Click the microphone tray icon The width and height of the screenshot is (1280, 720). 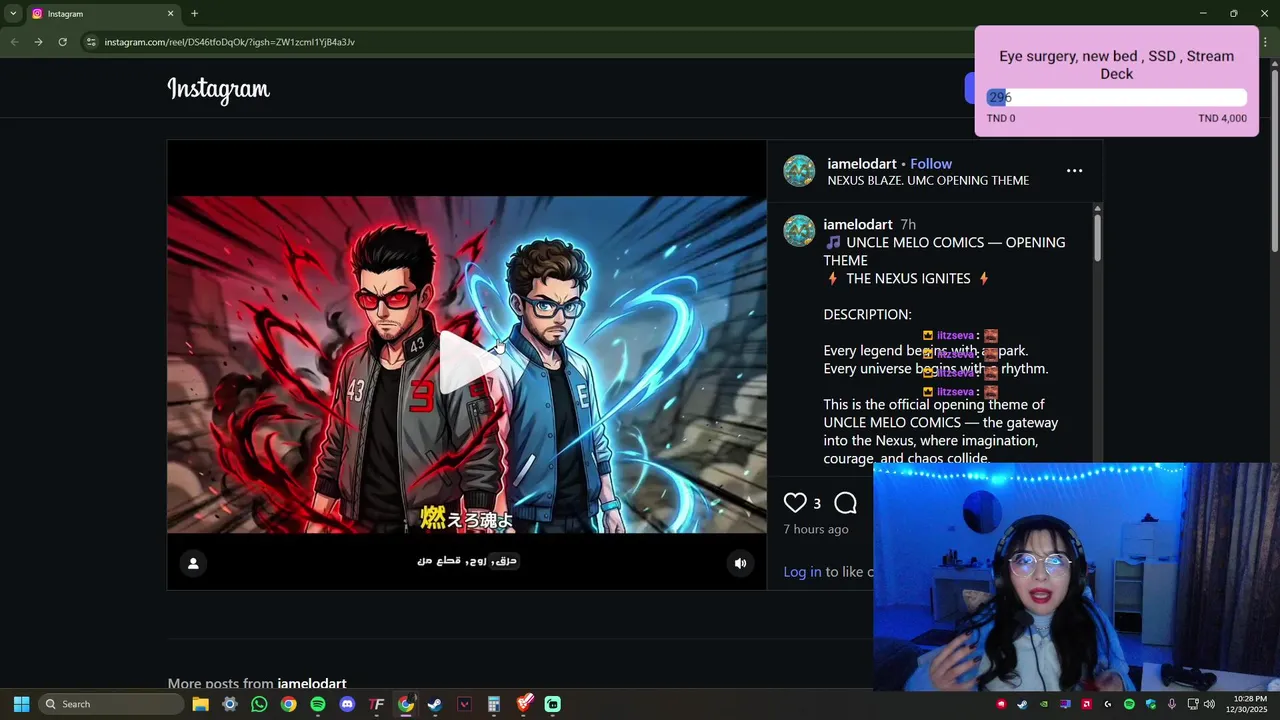(1172, 704)
